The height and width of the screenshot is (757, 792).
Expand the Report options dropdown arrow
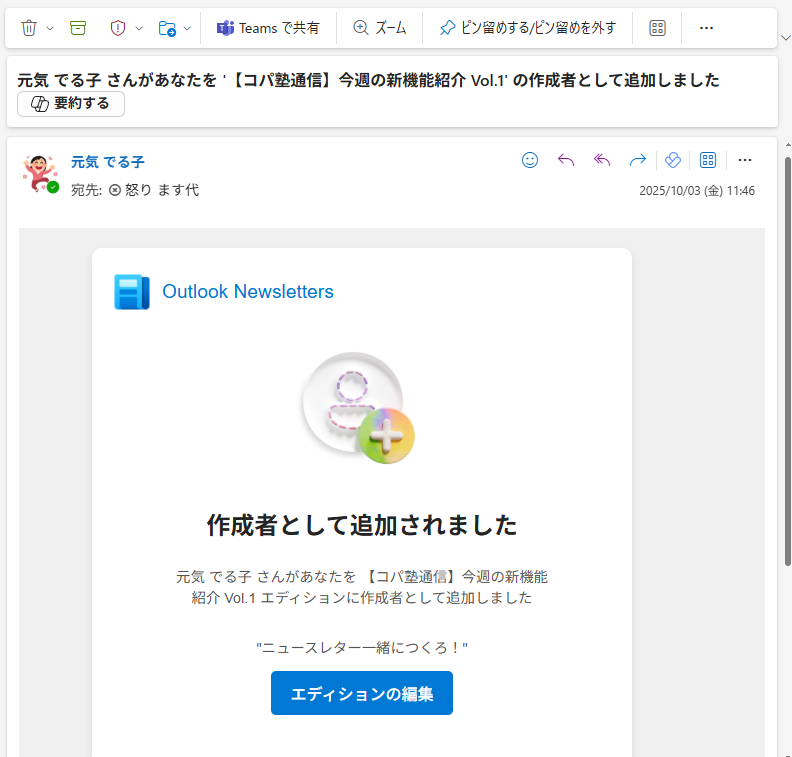point(139,28)
